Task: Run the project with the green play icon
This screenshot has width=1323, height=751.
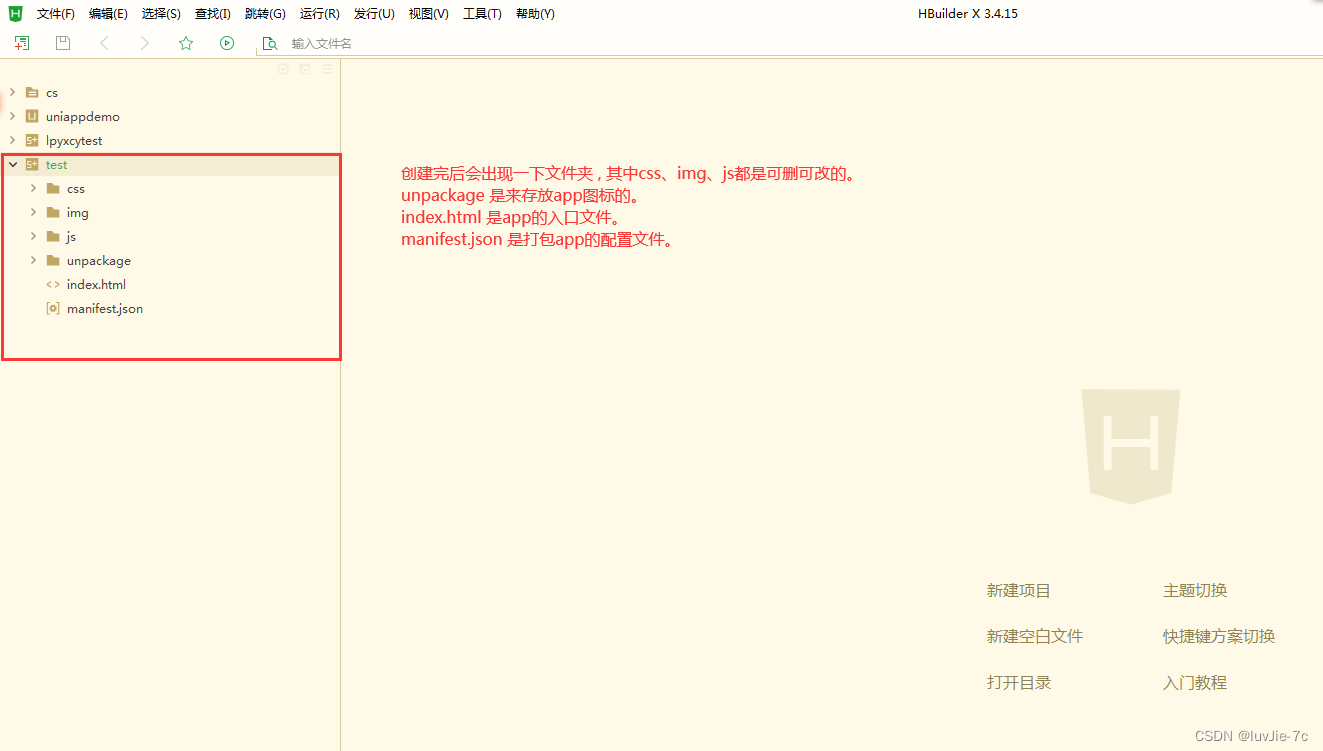Action: pos(227,43)
